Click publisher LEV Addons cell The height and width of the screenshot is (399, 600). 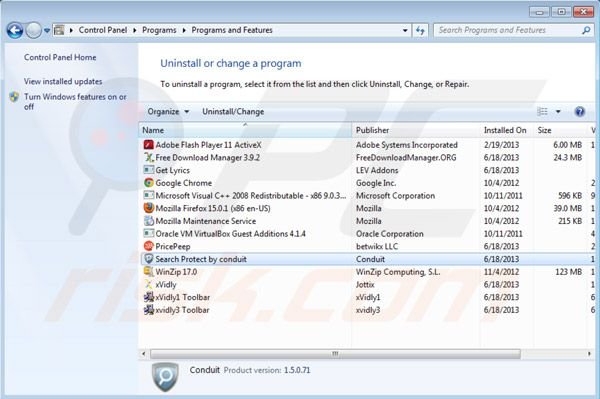[377, 170]
